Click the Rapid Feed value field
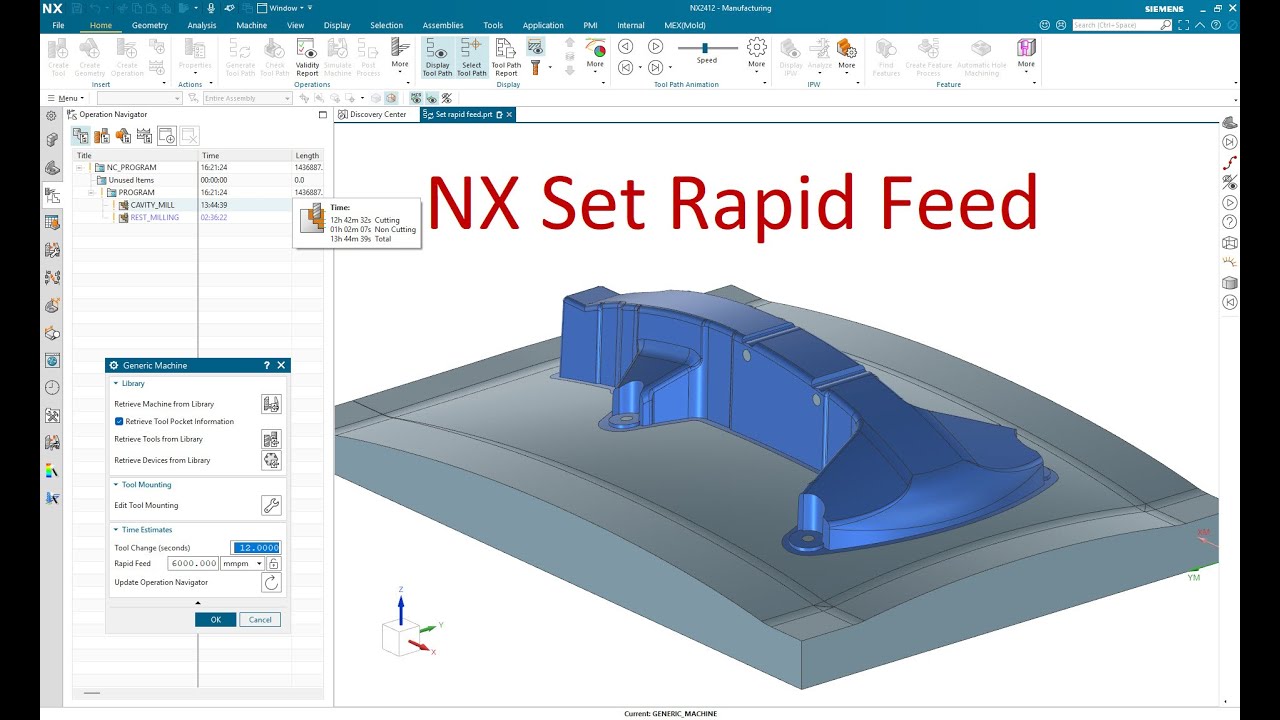1280x720 pixels. (x=193, y=564)
